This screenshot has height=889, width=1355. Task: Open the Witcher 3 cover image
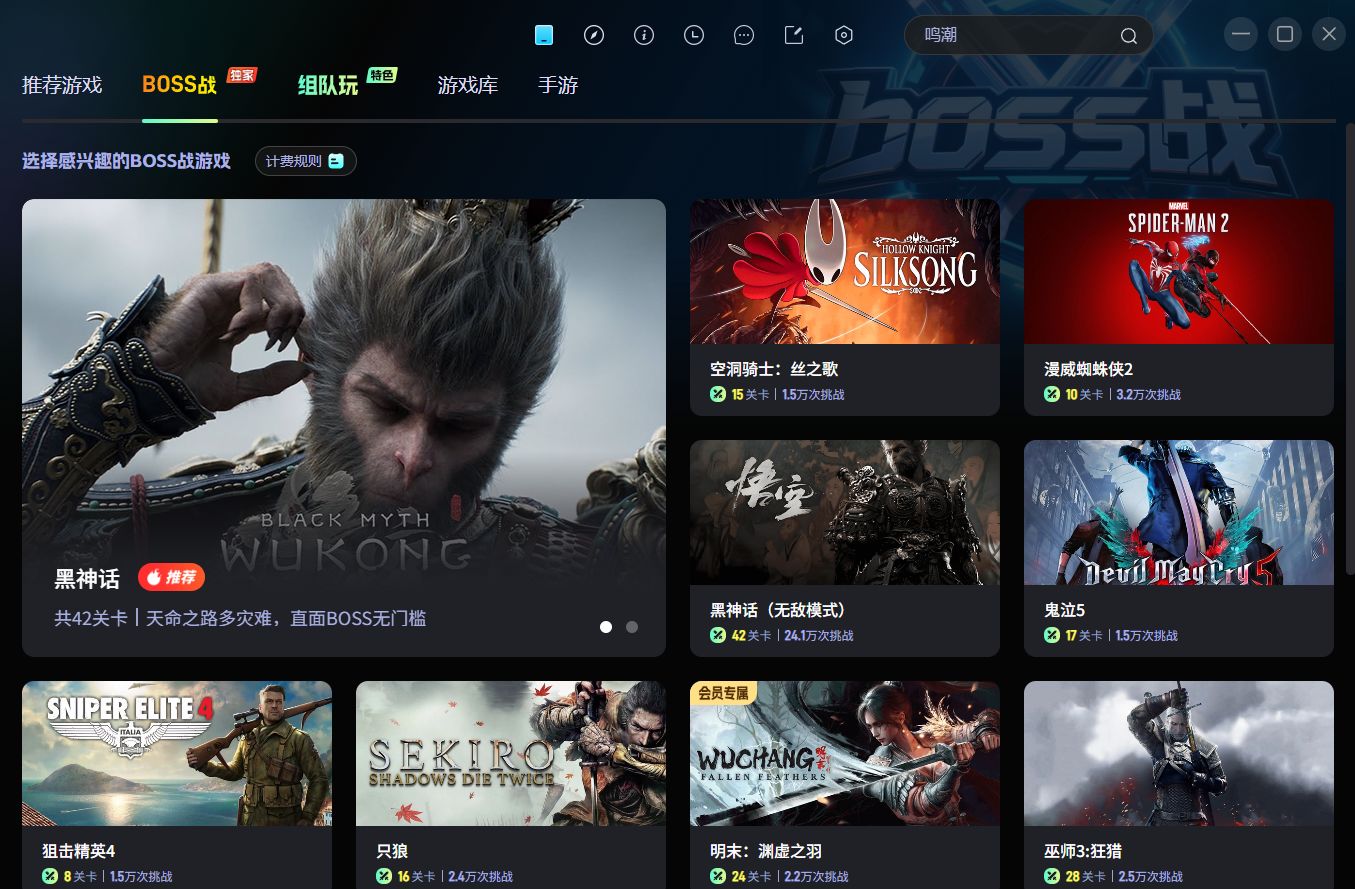pyautogui.click(x=1179, y=754)
